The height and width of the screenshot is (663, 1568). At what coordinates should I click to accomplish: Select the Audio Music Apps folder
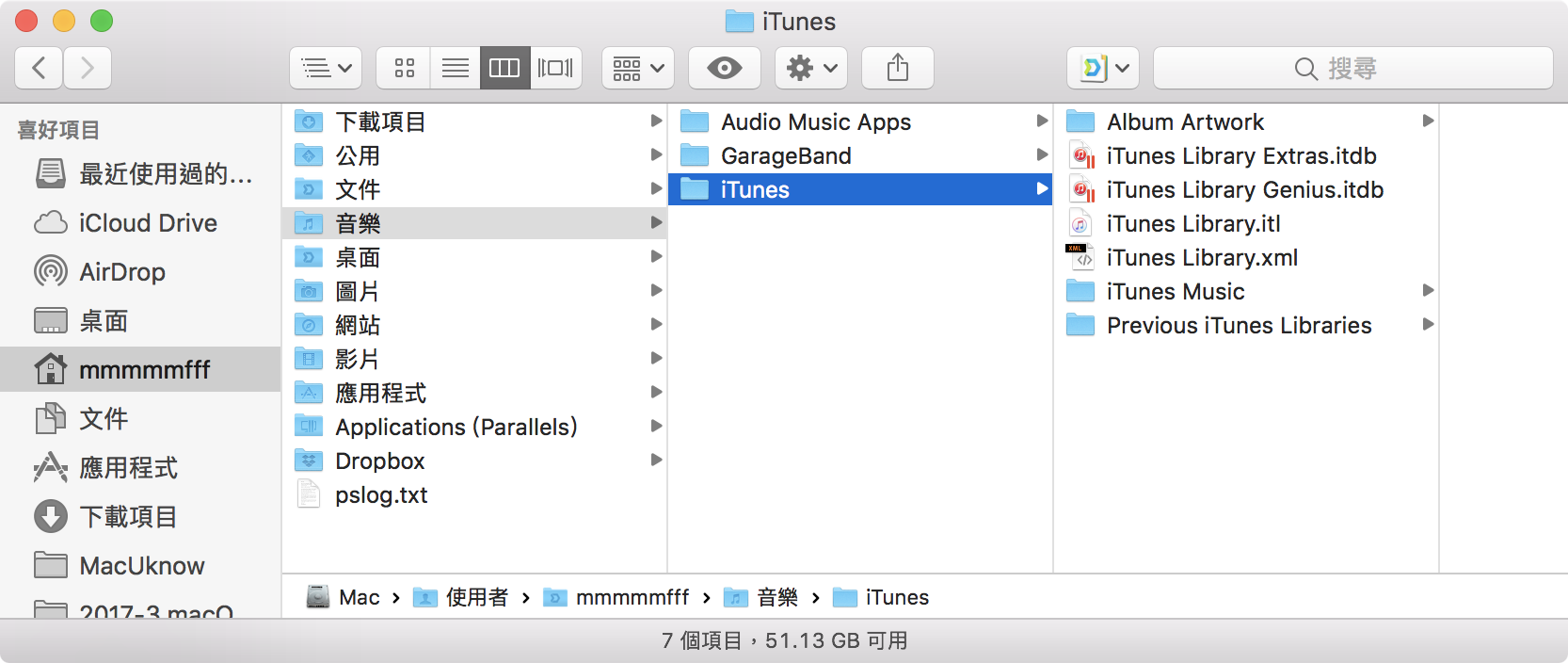tap(860, 121)
